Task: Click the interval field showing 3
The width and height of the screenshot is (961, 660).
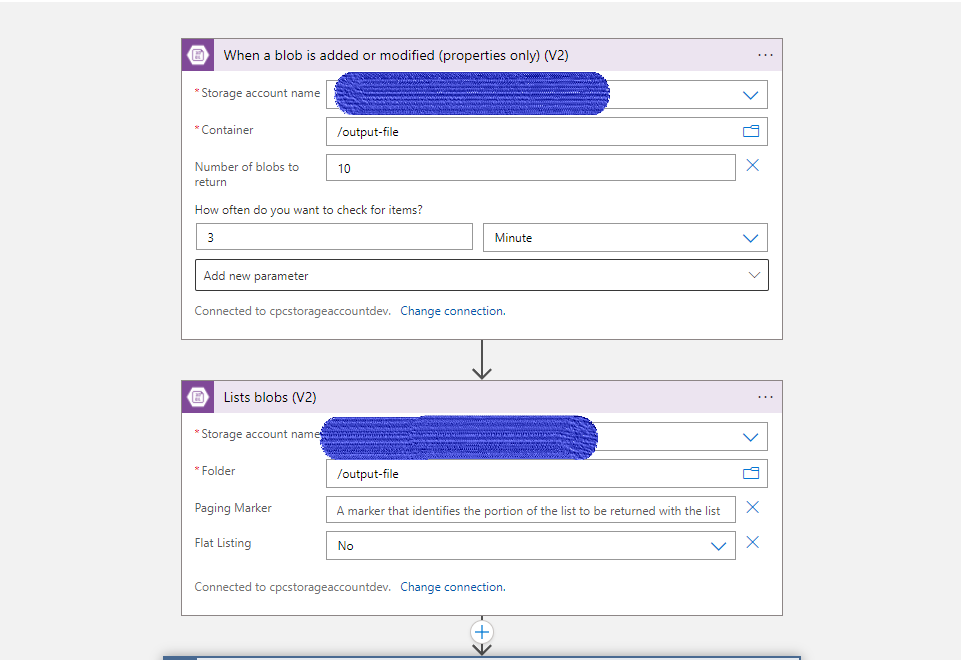Action: (334, 237)
